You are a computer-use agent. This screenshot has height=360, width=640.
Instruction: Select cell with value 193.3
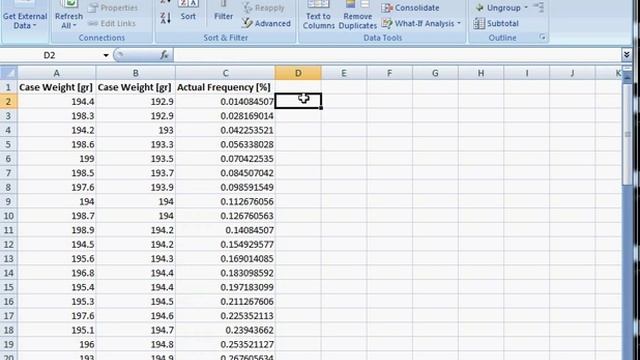[x=136, y=144]
